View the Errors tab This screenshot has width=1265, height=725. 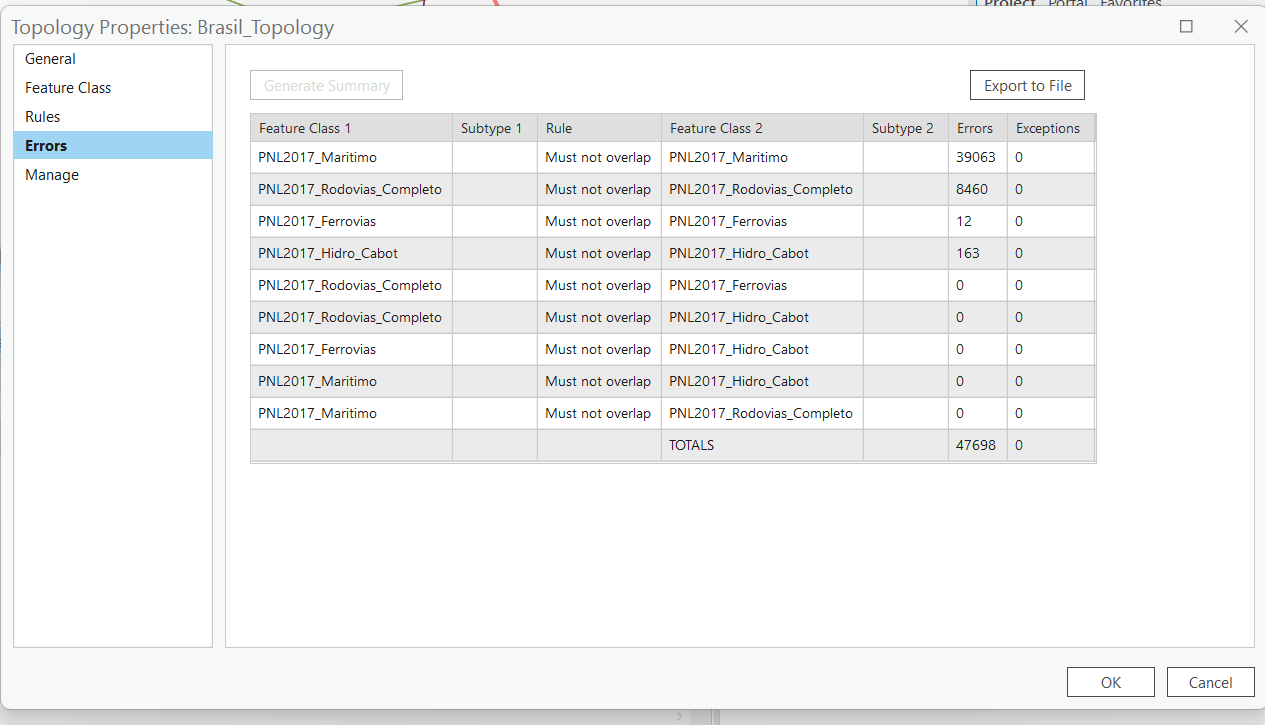coord(46,145)
